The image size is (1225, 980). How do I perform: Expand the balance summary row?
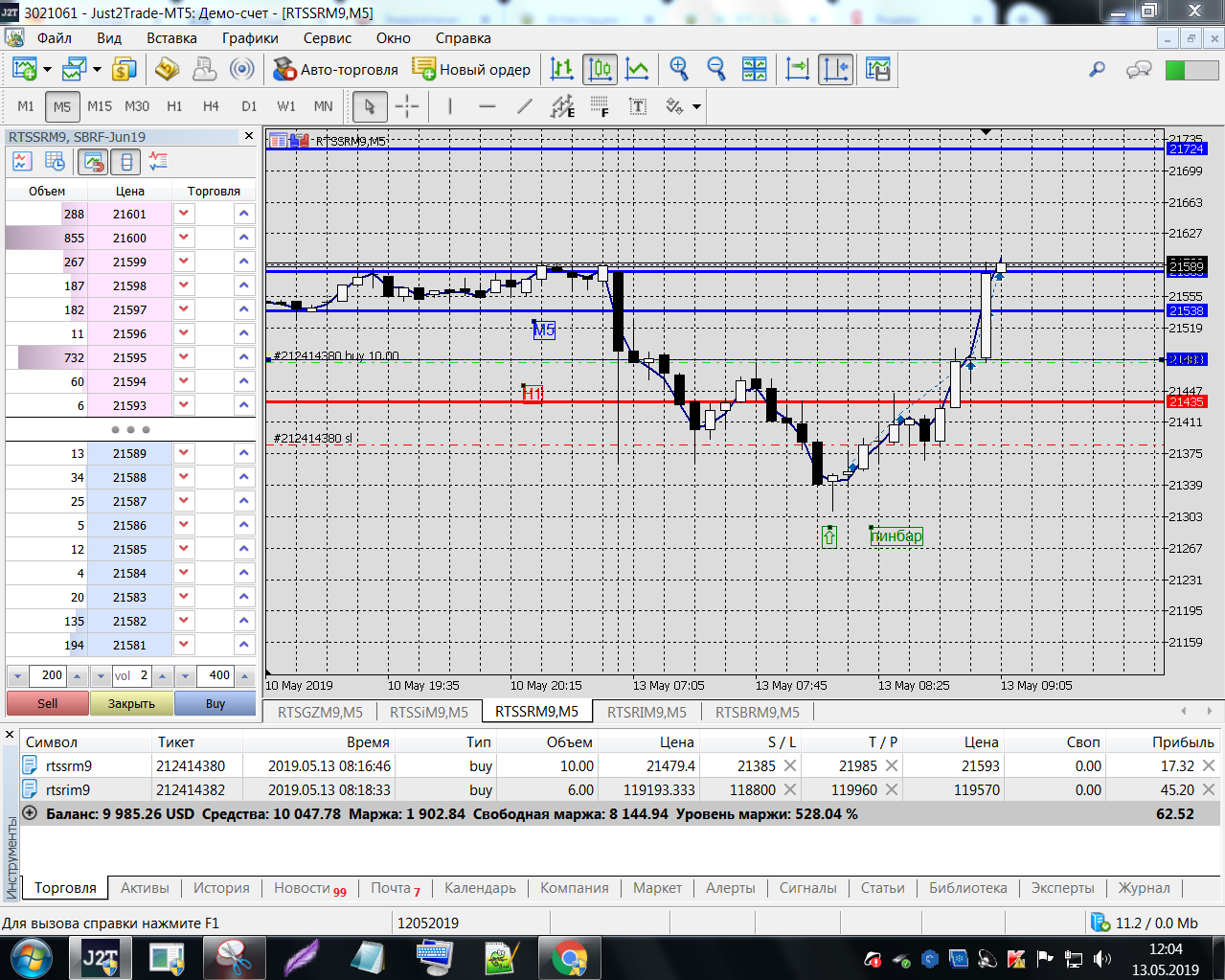pyautogui.click(x=30, y=813)
